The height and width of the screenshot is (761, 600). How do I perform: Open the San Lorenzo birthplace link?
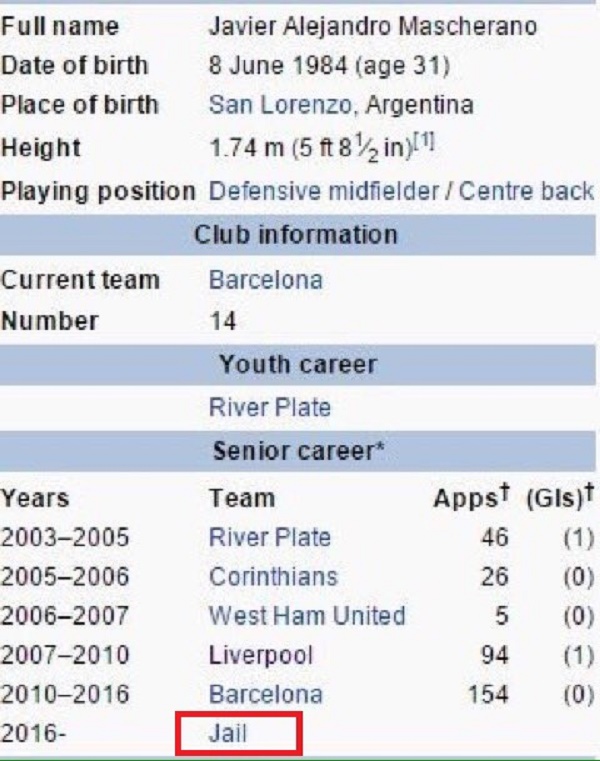pos(280,105)
